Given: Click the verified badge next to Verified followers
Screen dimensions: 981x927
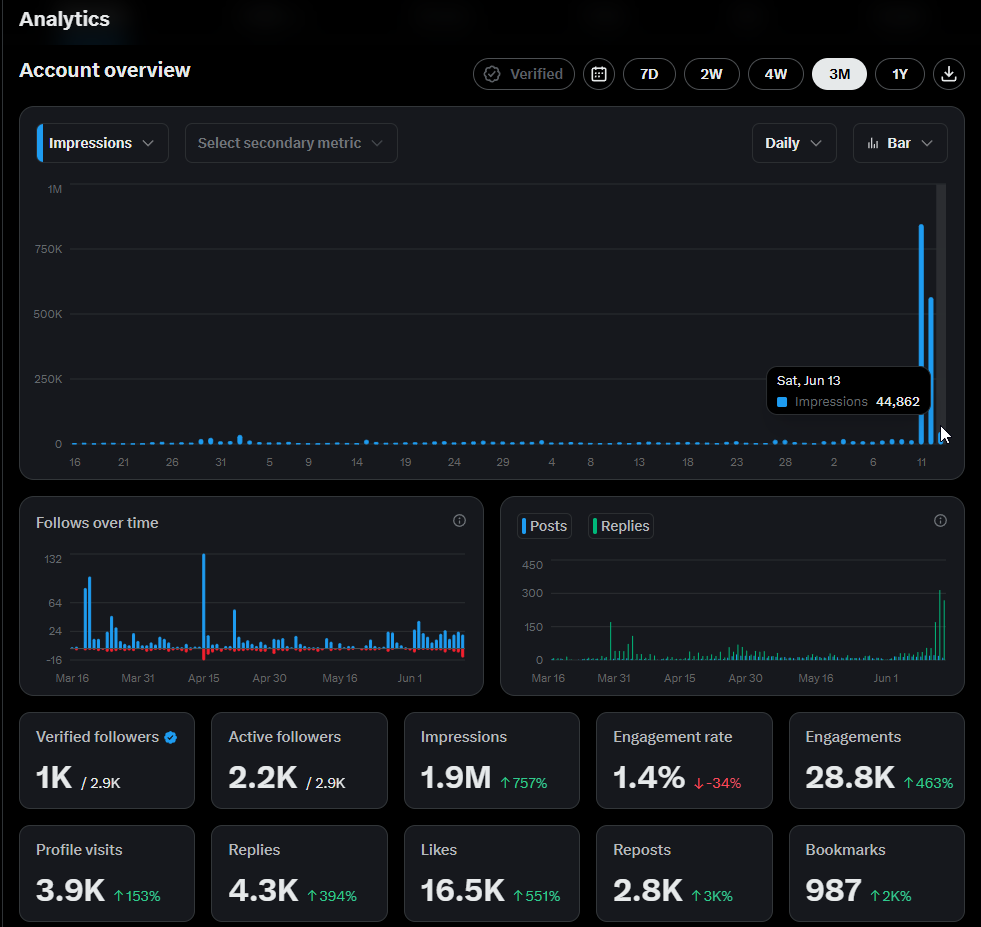Looking at the screenshot, I should click(171, 737).
